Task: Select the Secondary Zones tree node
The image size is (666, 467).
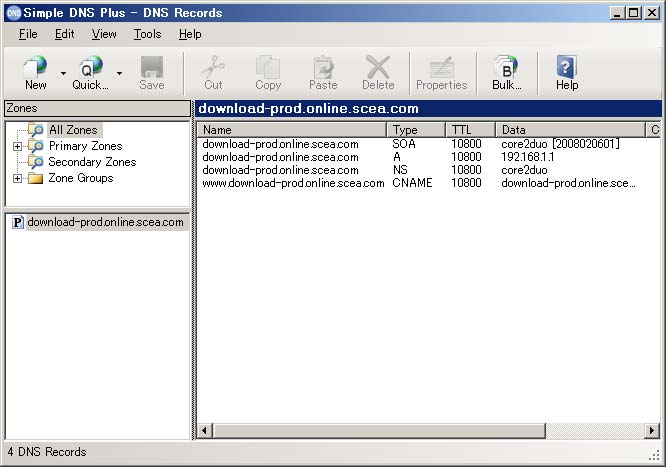Action: point(92,162)
